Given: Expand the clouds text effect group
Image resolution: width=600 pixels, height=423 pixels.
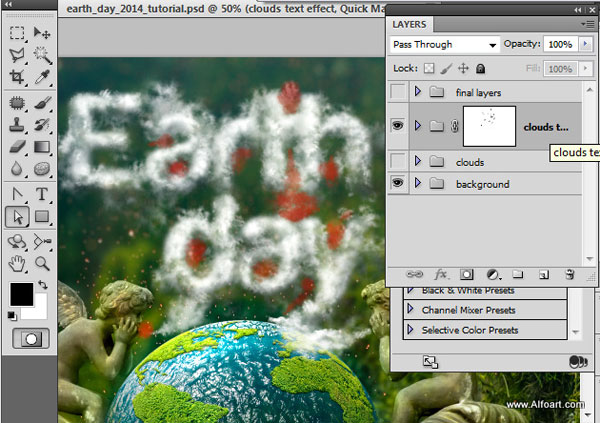Looking at the screenshot, I should coord(418,125).
